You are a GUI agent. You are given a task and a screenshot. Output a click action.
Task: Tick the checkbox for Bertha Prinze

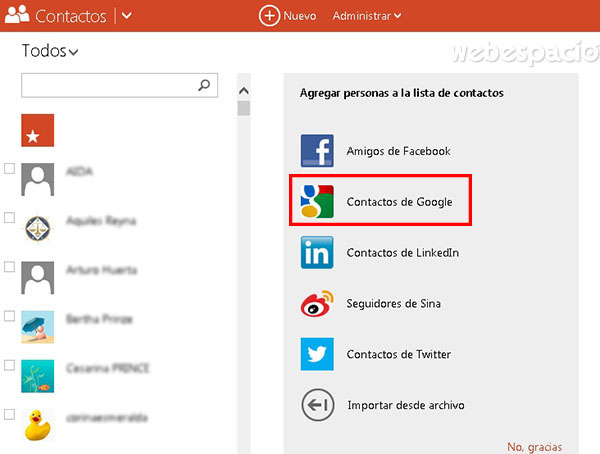coord(9,316)
